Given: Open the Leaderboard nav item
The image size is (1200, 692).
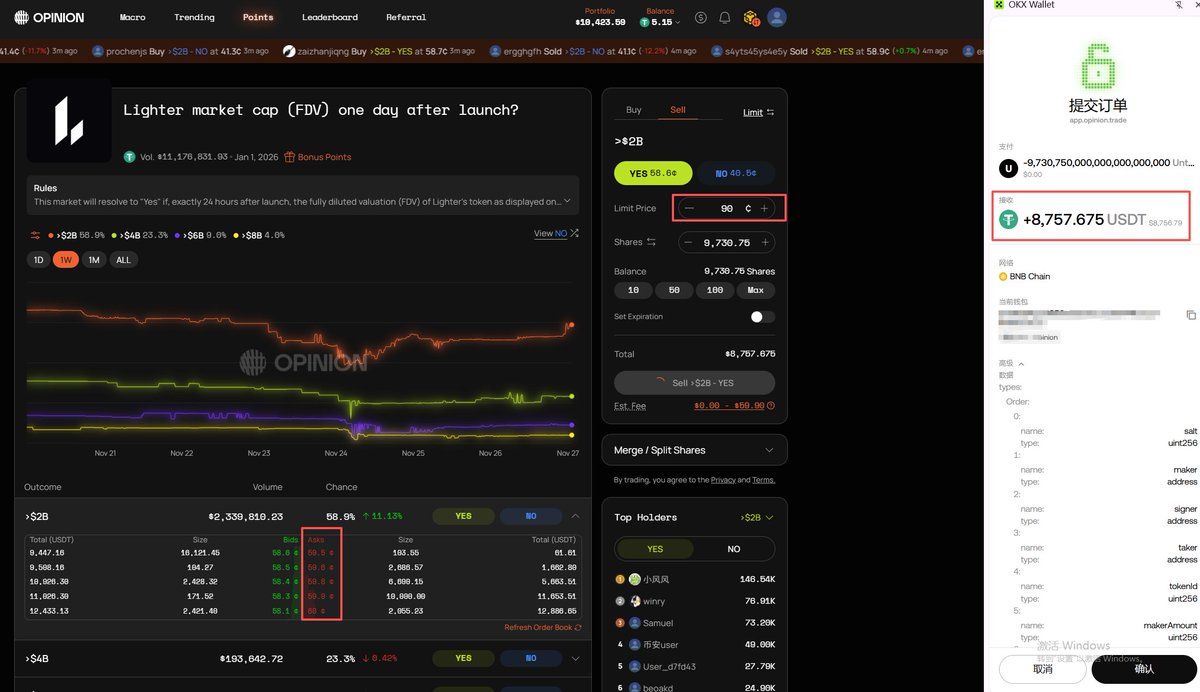Looking at the screenshot, I should [x=330, y=17].
